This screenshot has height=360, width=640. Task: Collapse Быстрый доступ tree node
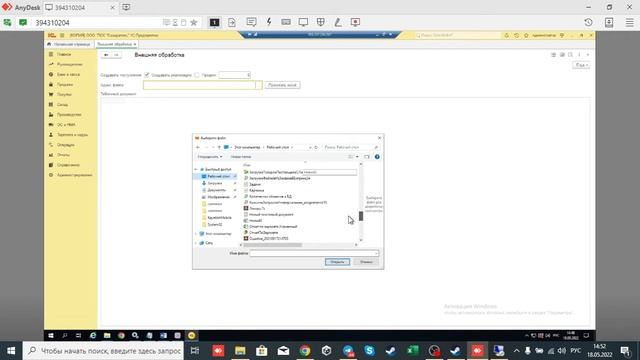coord(196,169)
